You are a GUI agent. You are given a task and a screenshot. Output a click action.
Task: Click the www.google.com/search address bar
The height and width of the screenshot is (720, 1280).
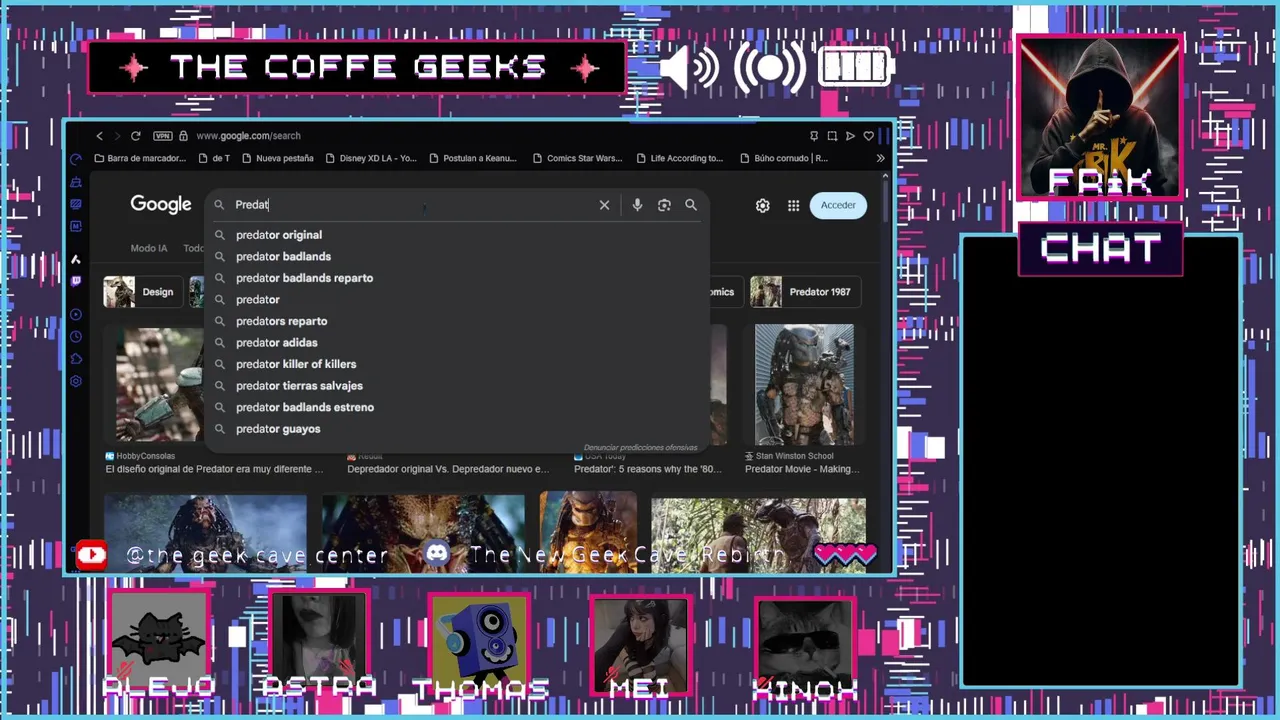coord(248,136)
